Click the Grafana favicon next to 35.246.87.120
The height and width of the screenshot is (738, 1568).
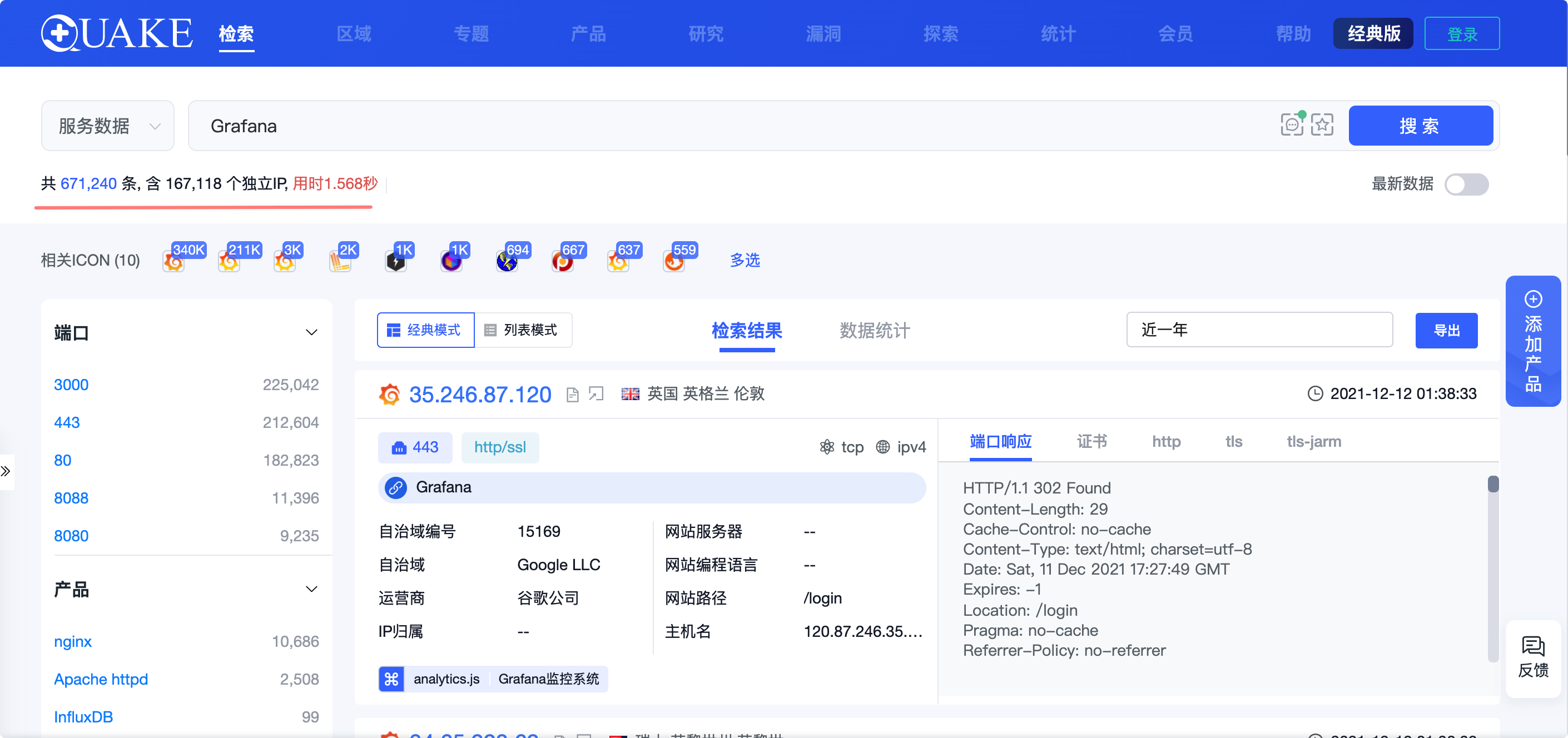click(390, 394)
